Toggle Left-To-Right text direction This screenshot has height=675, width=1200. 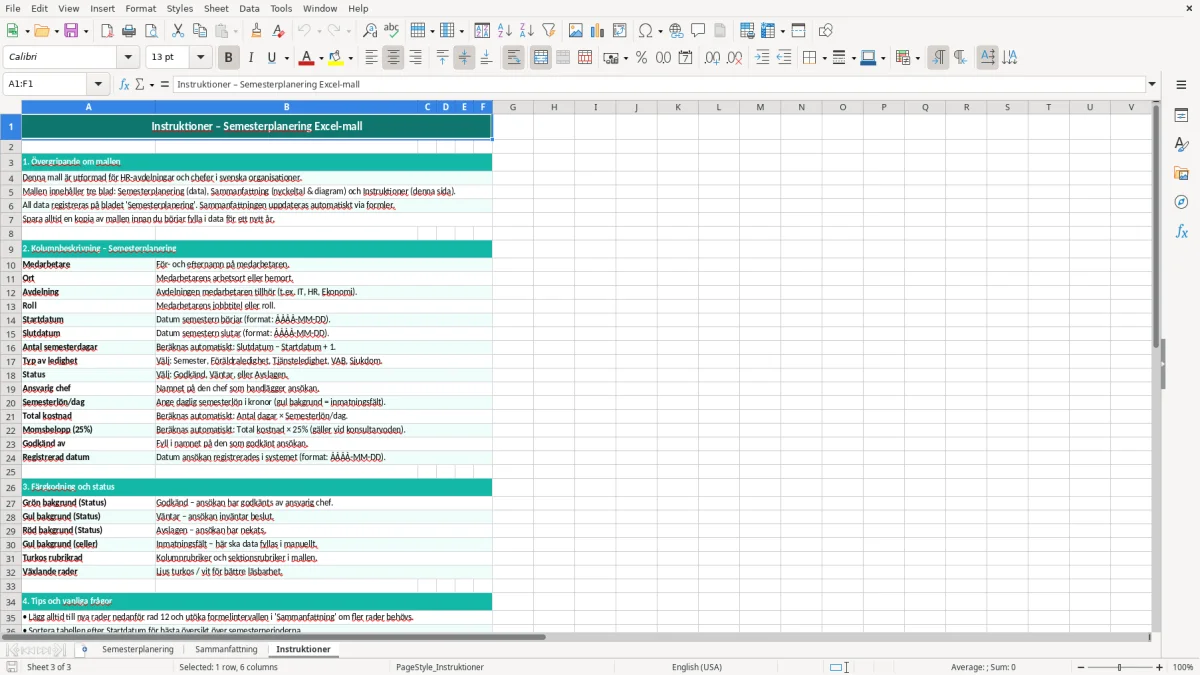click(x=937, y=58)
